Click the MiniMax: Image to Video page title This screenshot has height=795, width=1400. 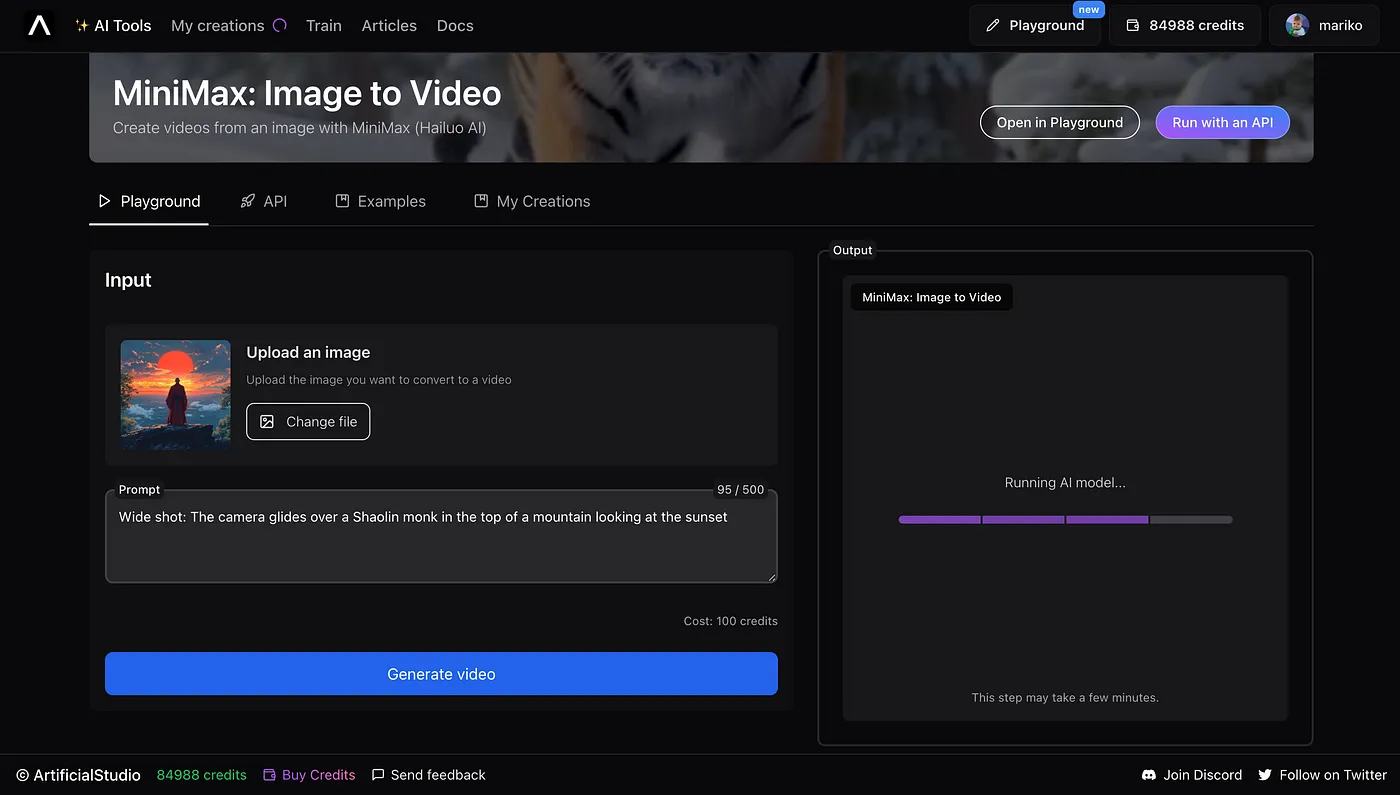[307, 93]
